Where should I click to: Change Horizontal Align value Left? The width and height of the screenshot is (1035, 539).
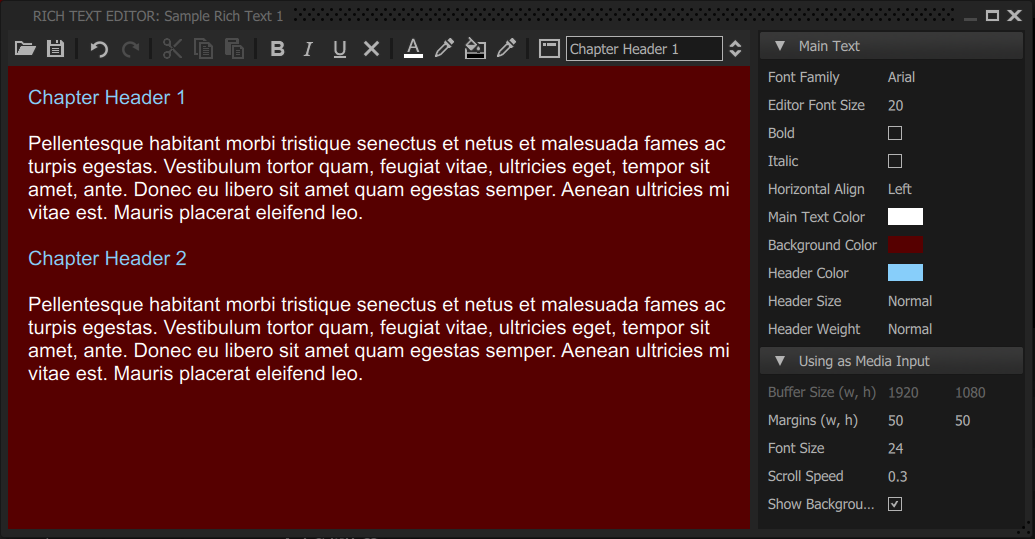pyautogui.click(x=900, y=189)
